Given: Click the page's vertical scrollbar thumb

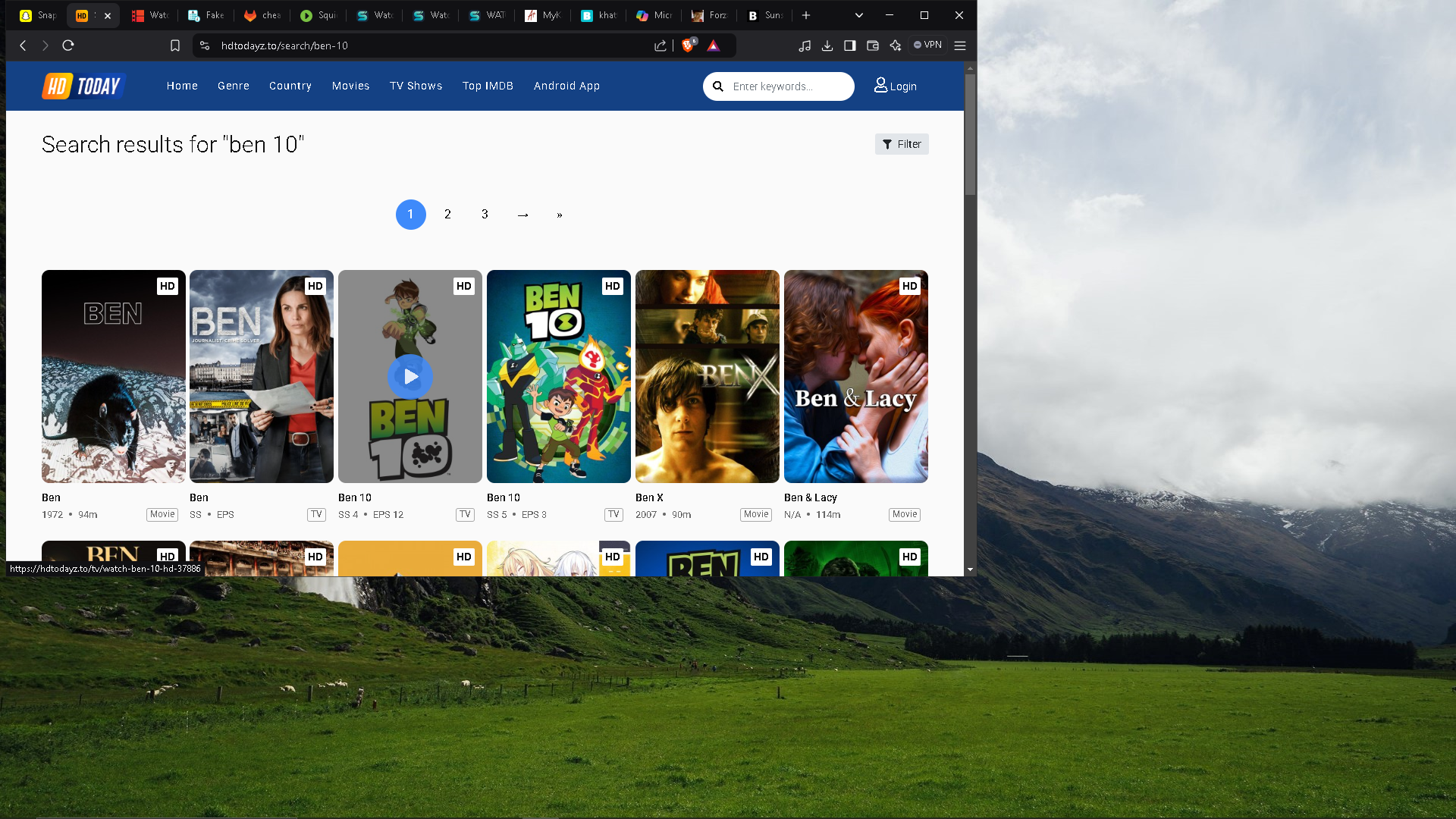Looking at the screenshot, I should [x=970, y=134].
